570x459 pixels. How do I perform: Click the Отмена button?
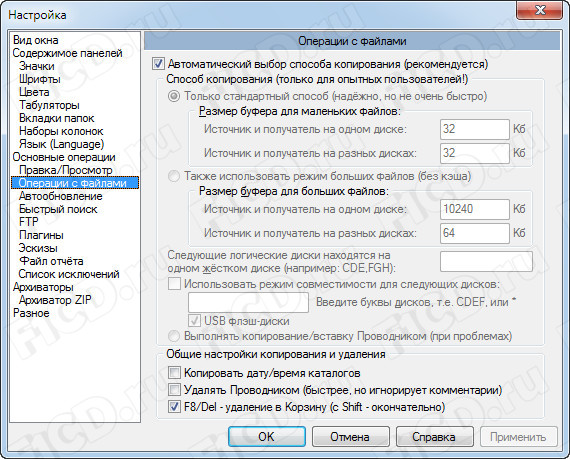pos(350,436)
